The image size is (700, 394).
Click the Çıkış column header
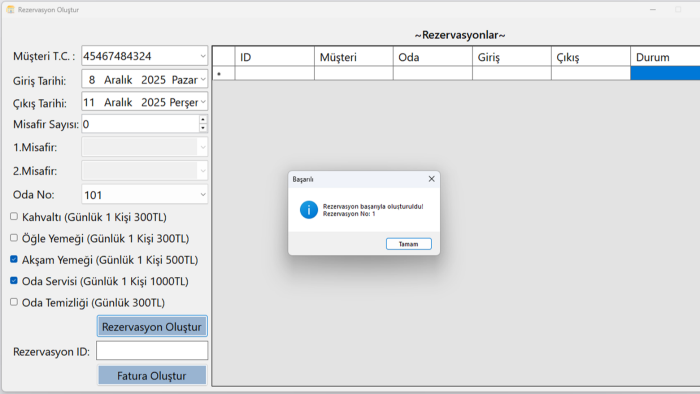pos(591,57)
